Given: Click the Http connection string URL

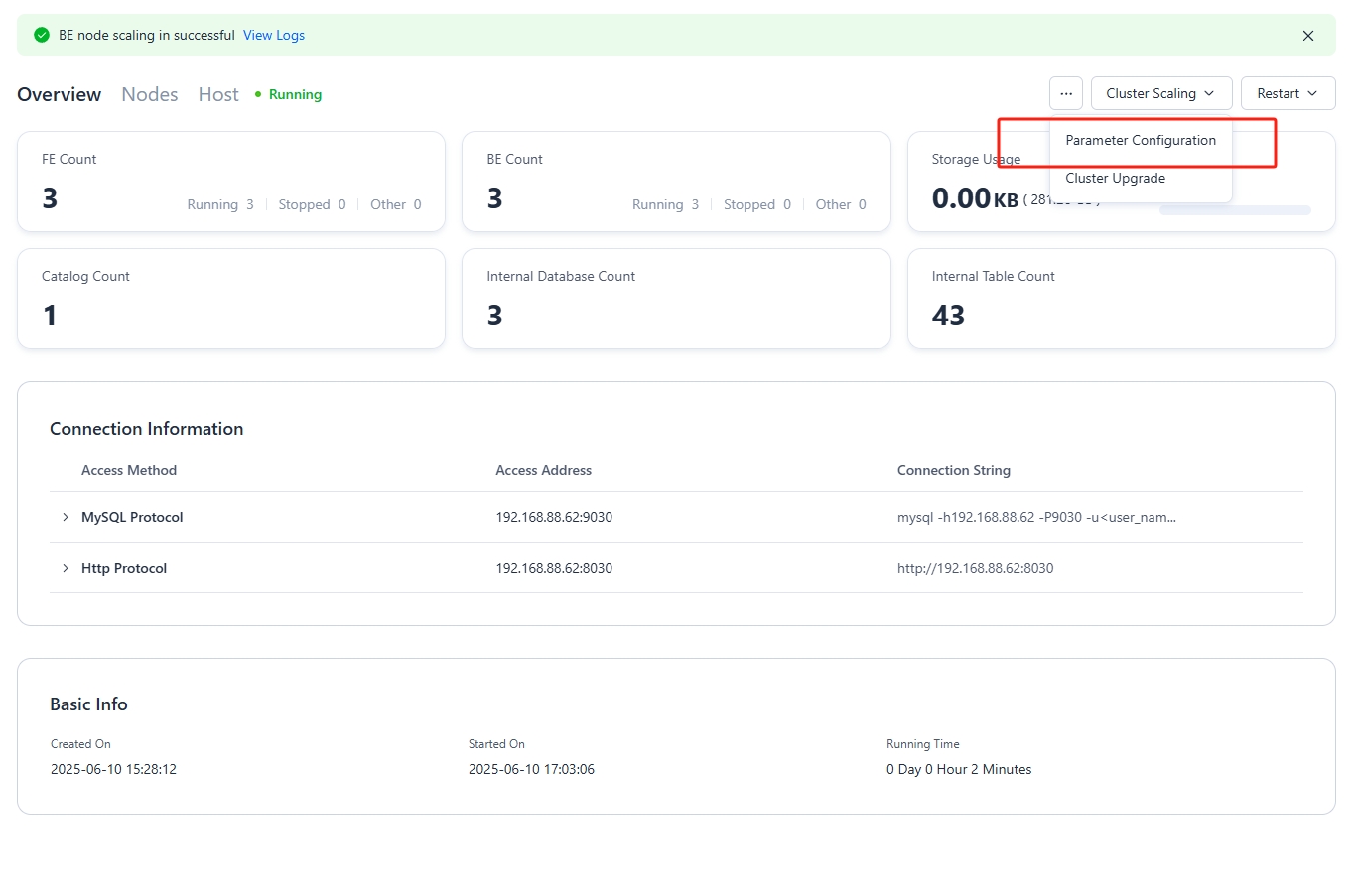Looking at the screenshot, I should 975,568.
